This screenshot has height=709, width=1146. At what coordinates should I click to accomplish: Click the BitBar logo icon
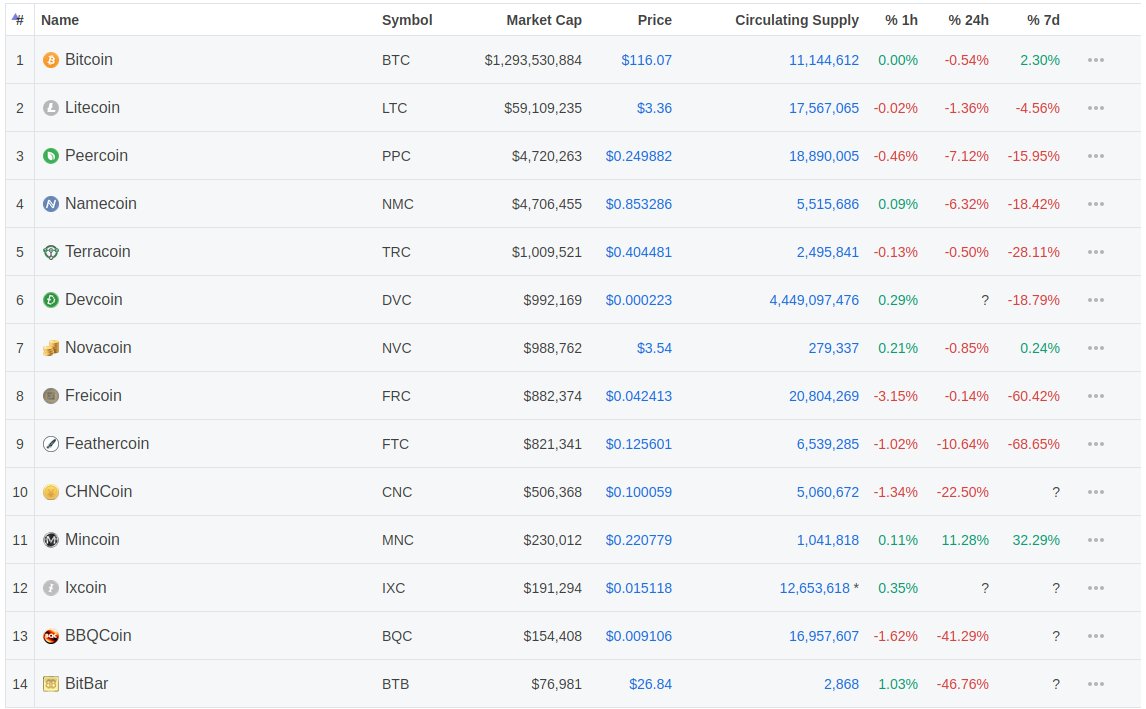click(50, 684)
